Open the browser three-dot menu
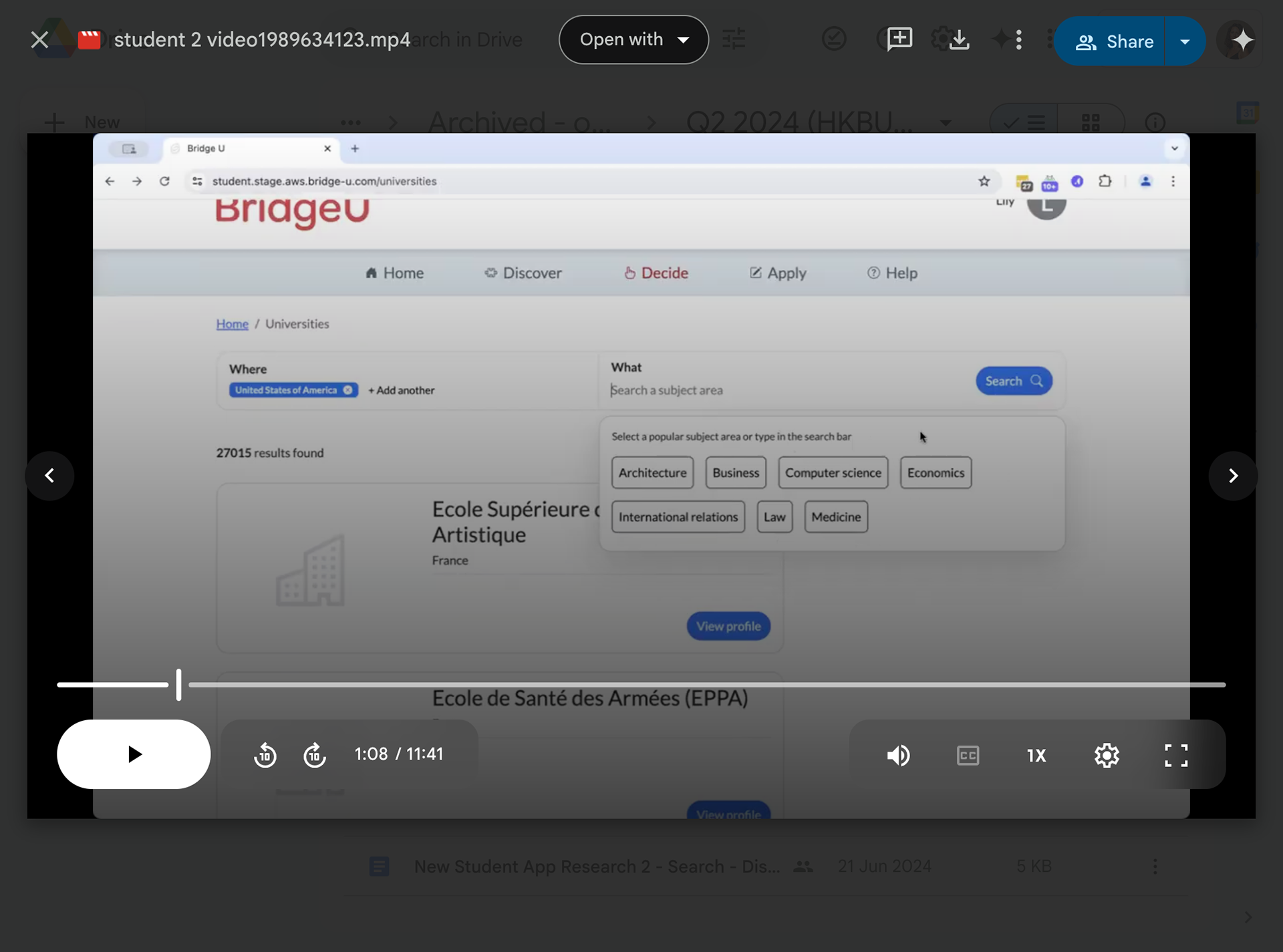The height and width of the screenshot is (952, 1283). (x=1173, y=181)
